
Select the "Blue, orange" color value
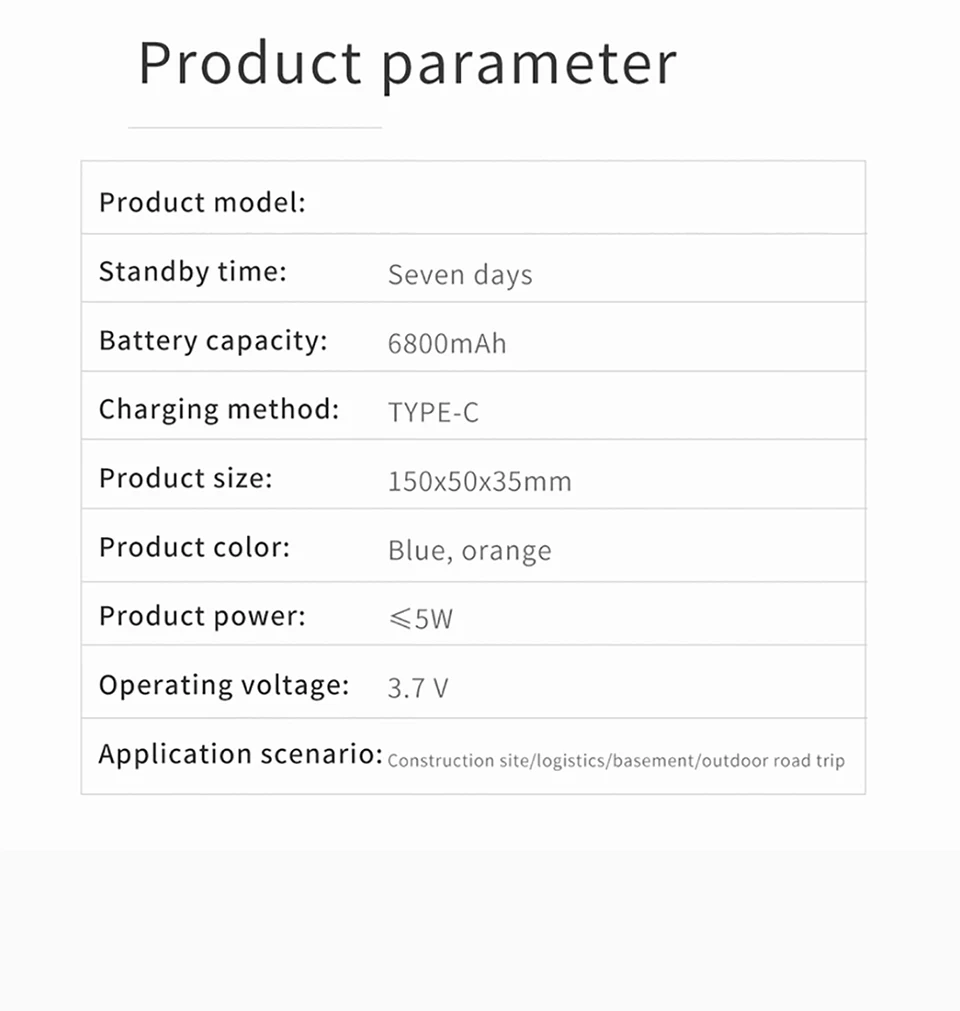[x=470, y=551]
